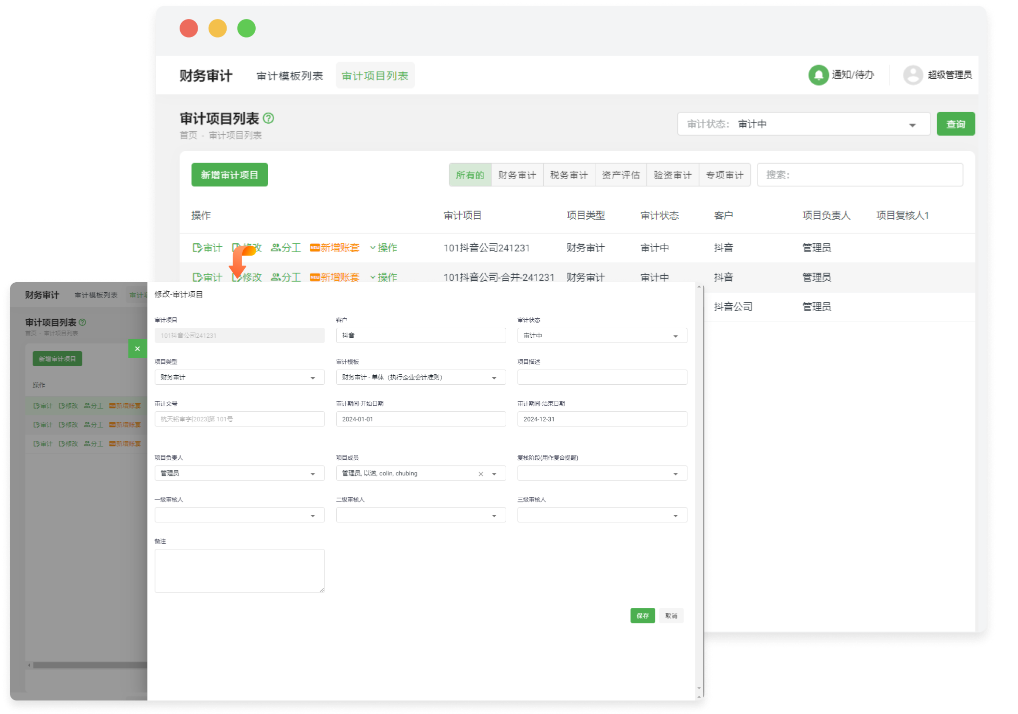Switch to the 税务审计 filter tab
Screen dimensions: 1018x714
568,173
